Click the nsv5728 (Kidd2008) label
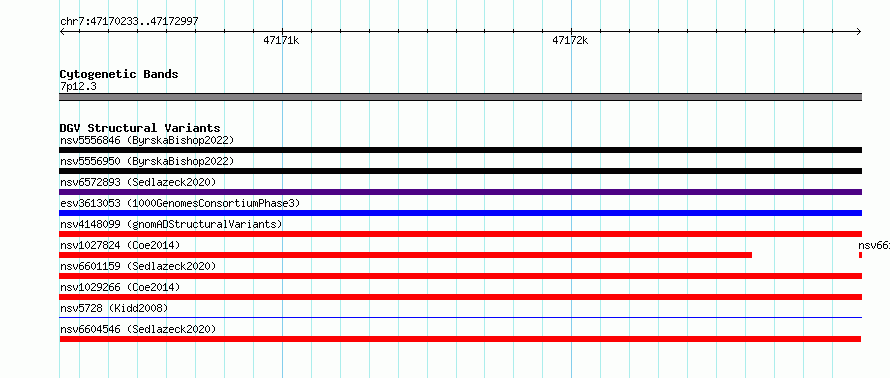 click(114, 308)
